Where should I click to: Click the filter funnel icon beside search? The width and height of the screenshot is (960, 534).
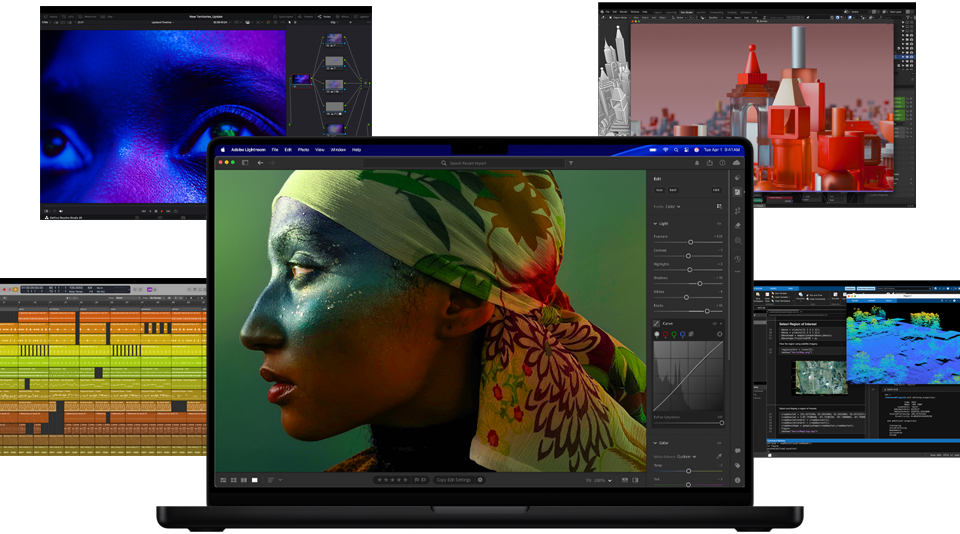(x=571, y=162)
